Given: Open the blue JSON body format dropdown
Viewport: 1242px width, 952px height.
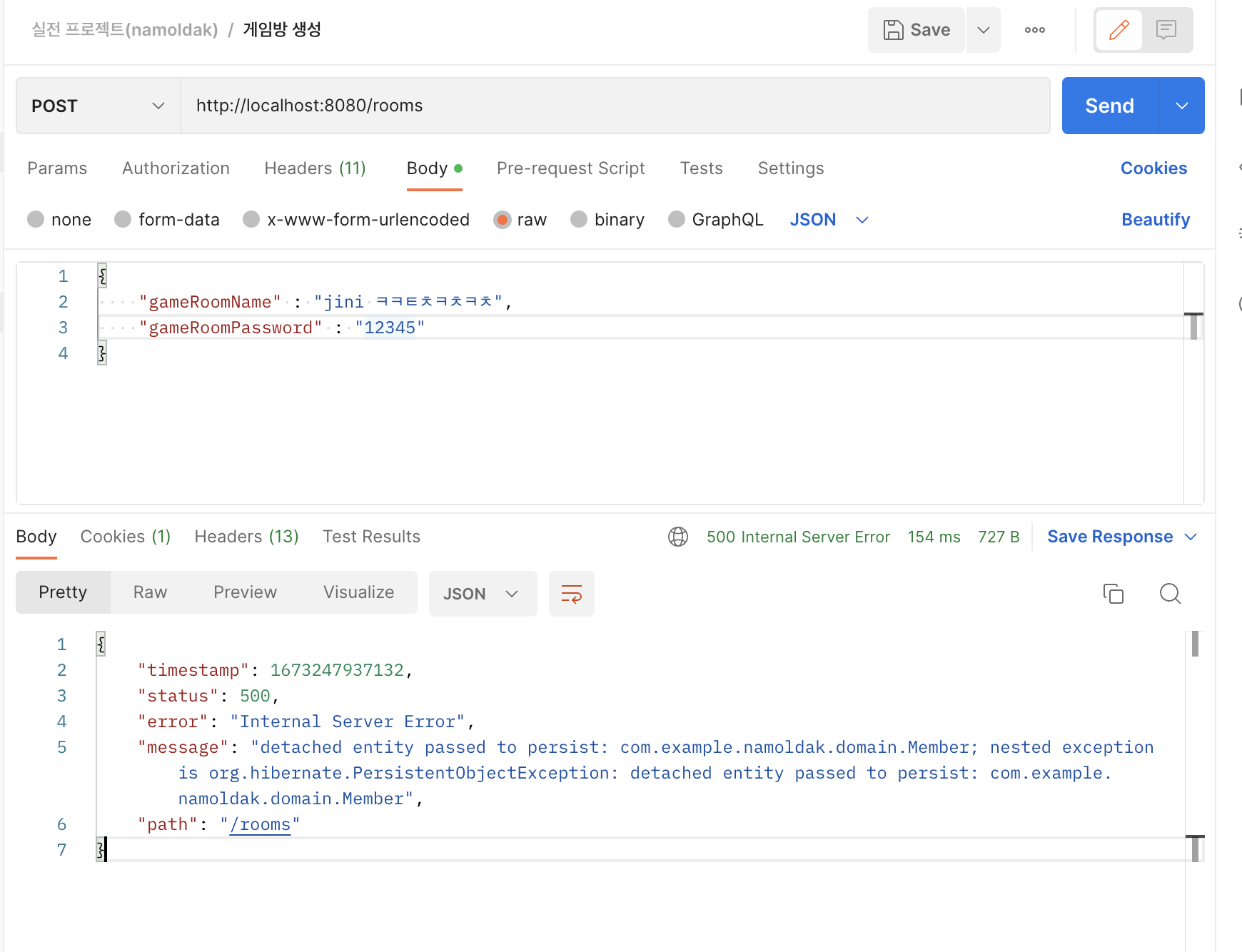Looking at the screenshot, I should coord(829,219).
